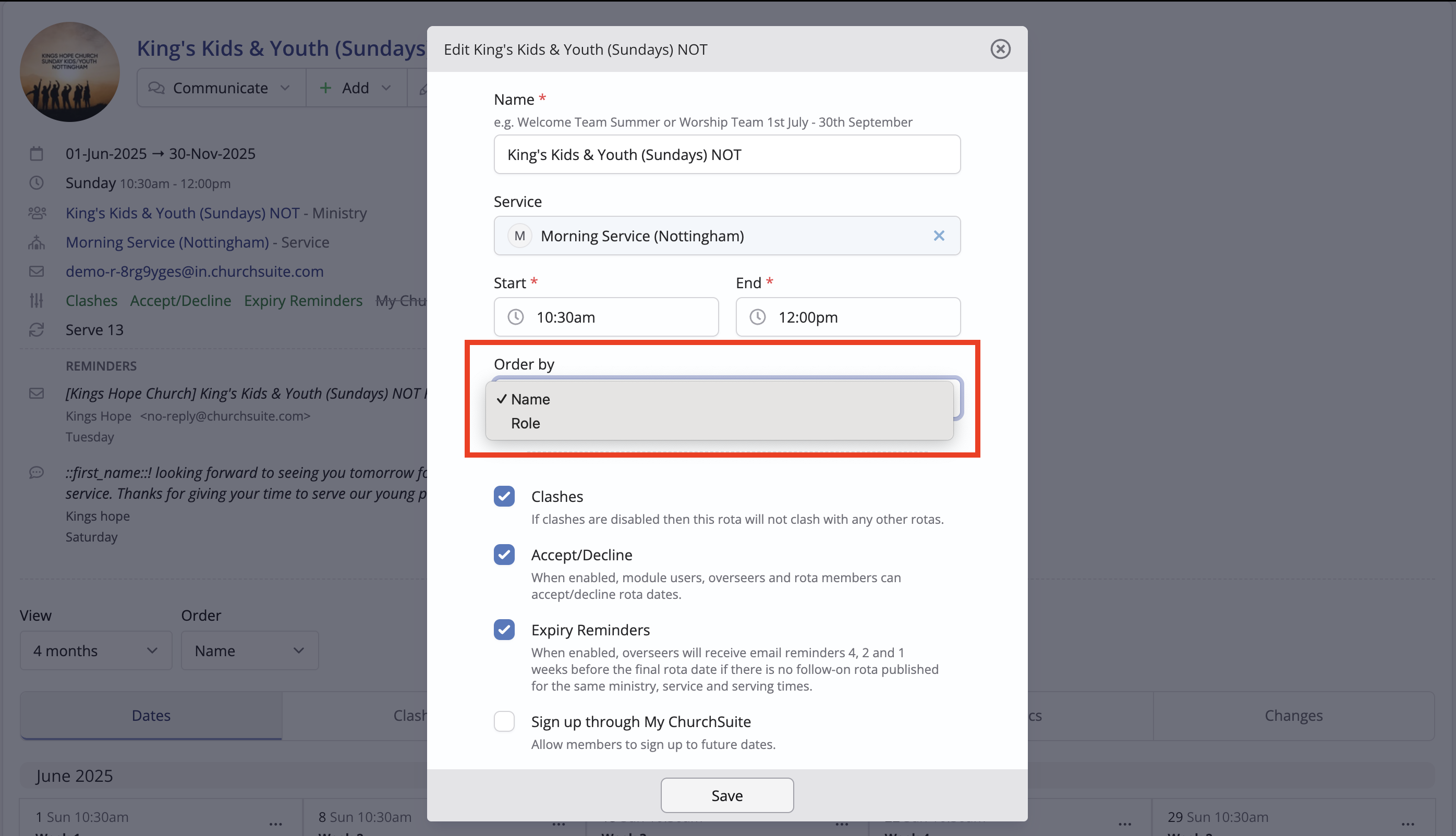Click the King's Kids & Youth page title
Screen dimensions: 1456x836
tap(281, 48)
